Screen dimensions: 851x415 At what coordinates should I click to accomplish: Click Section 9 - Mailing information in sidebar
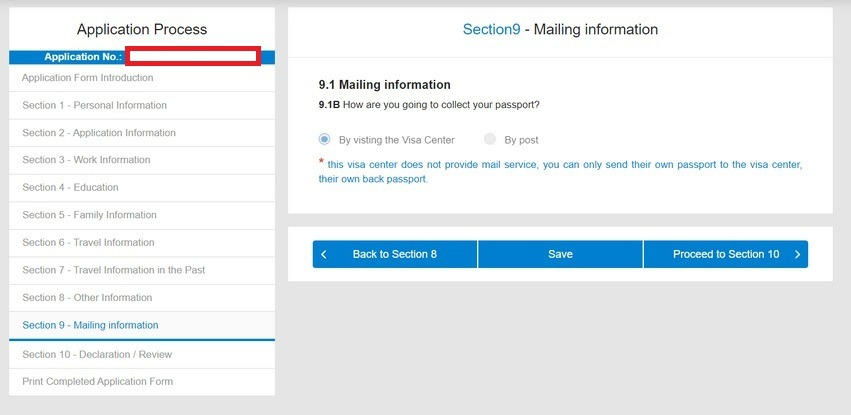click(90, 325)
